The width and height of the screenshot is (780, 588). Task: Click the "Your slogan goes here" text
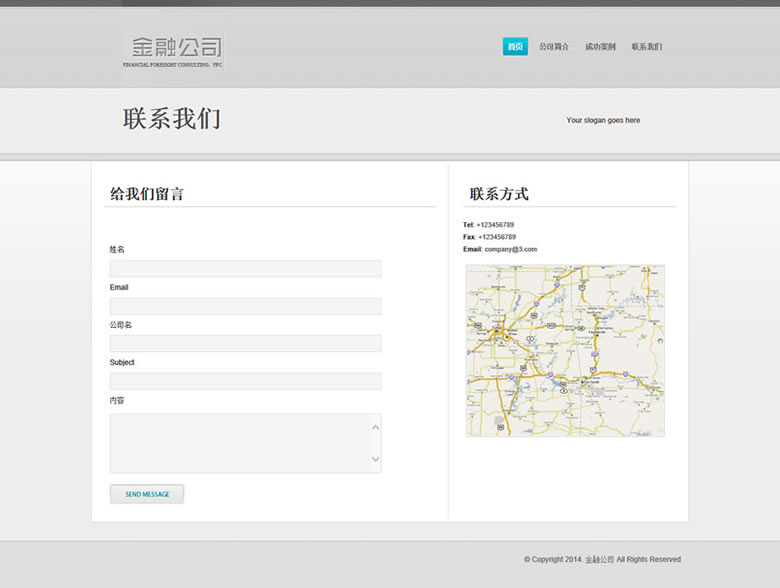click(603, 120)
